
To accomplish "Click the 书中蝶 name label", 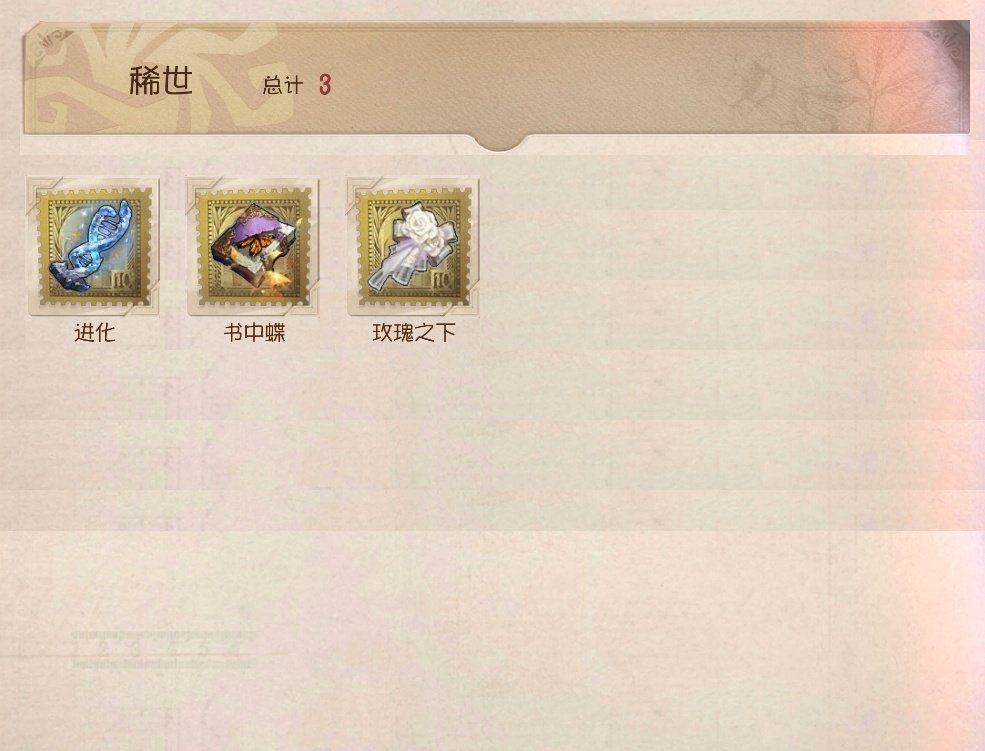I will pyautogui.click(x=254, y=332).
